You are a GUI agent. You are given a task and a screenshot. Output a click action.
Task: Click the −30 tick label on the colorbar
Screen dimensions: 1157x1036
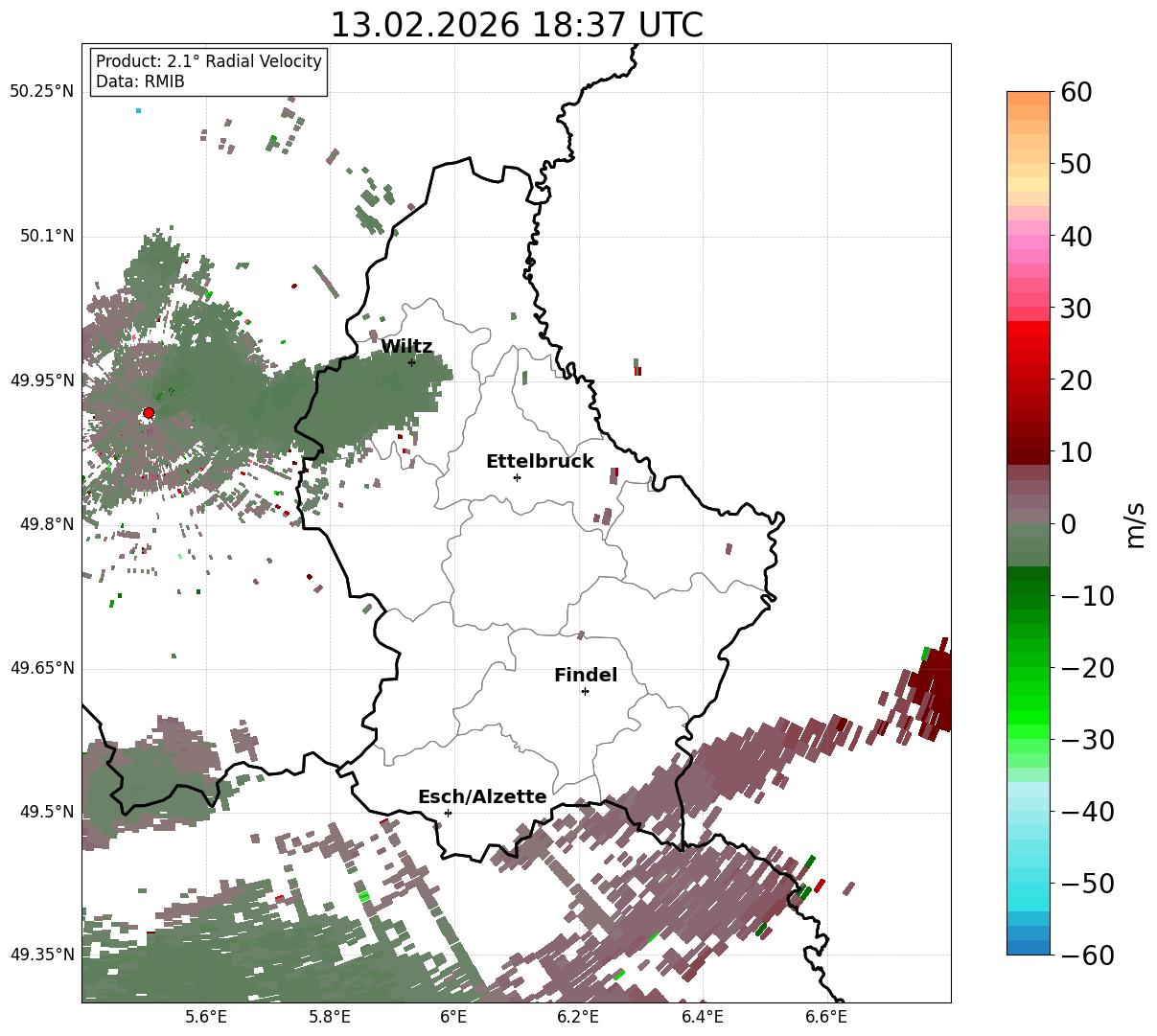tap(1087, 740)
